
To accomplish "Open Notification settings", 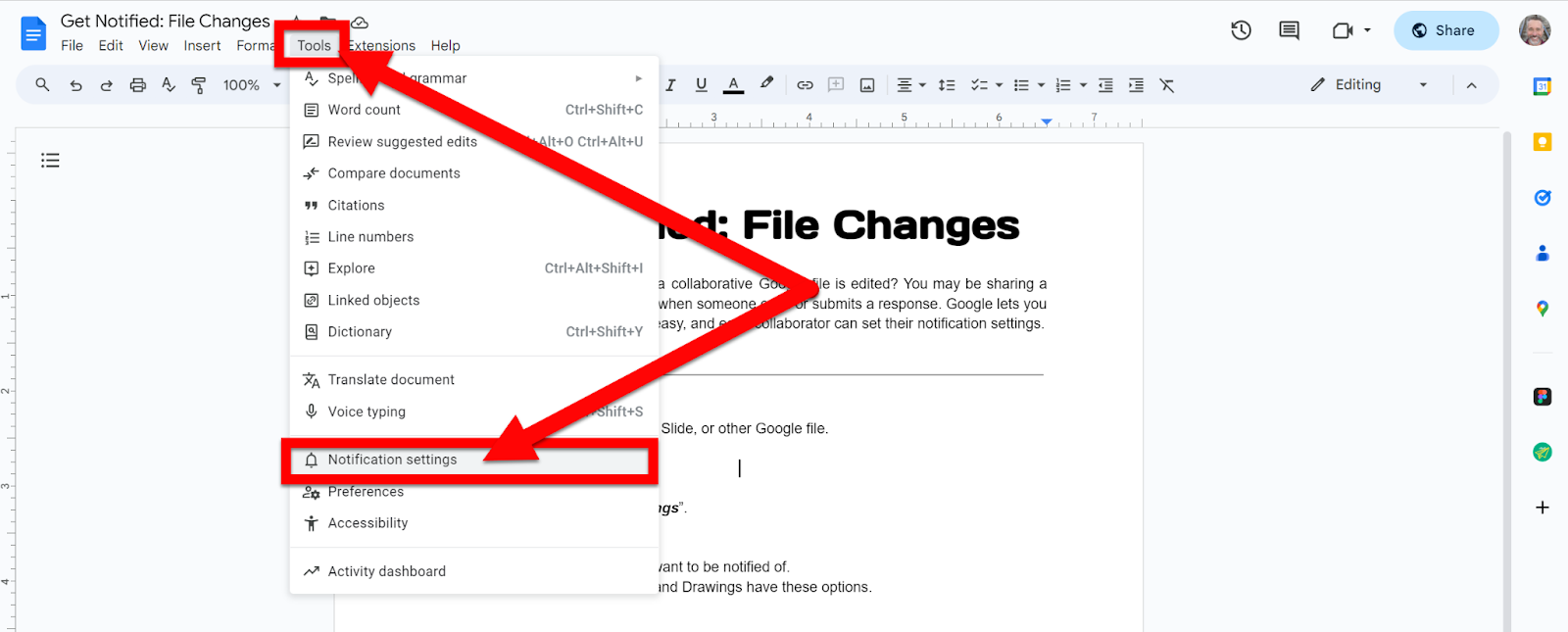I will click(474, 460).
